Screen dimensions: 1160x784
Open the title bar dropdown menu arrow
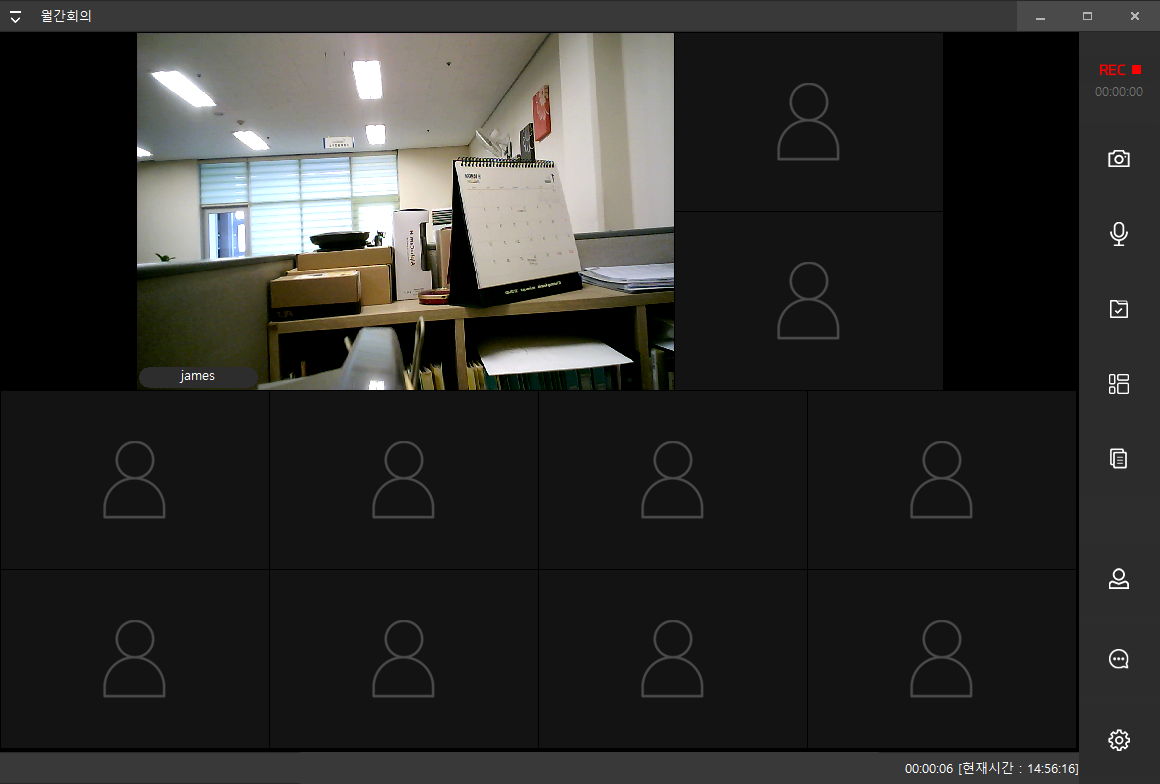coord(15,16)
